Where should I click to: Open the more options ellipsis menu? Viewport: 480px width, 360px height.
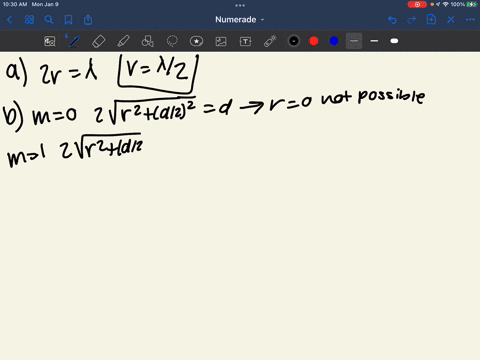470,20
